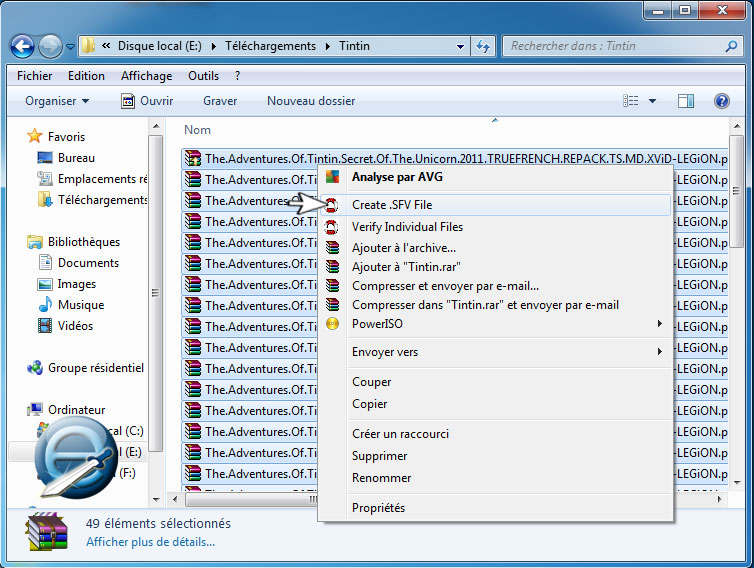Image resolution: width=754 pixels, height=568 pixels.
Task: Click the navigation pane scroll-up arrow
Action: 156,126
